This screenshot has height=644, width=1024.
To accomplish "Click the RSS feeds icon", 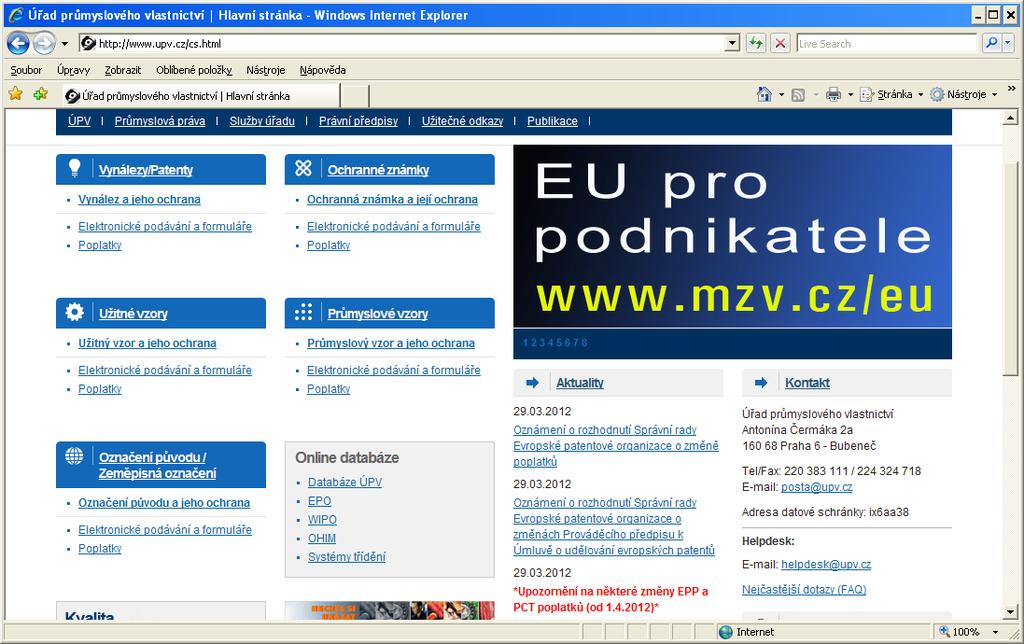I will tap(798, 95).
